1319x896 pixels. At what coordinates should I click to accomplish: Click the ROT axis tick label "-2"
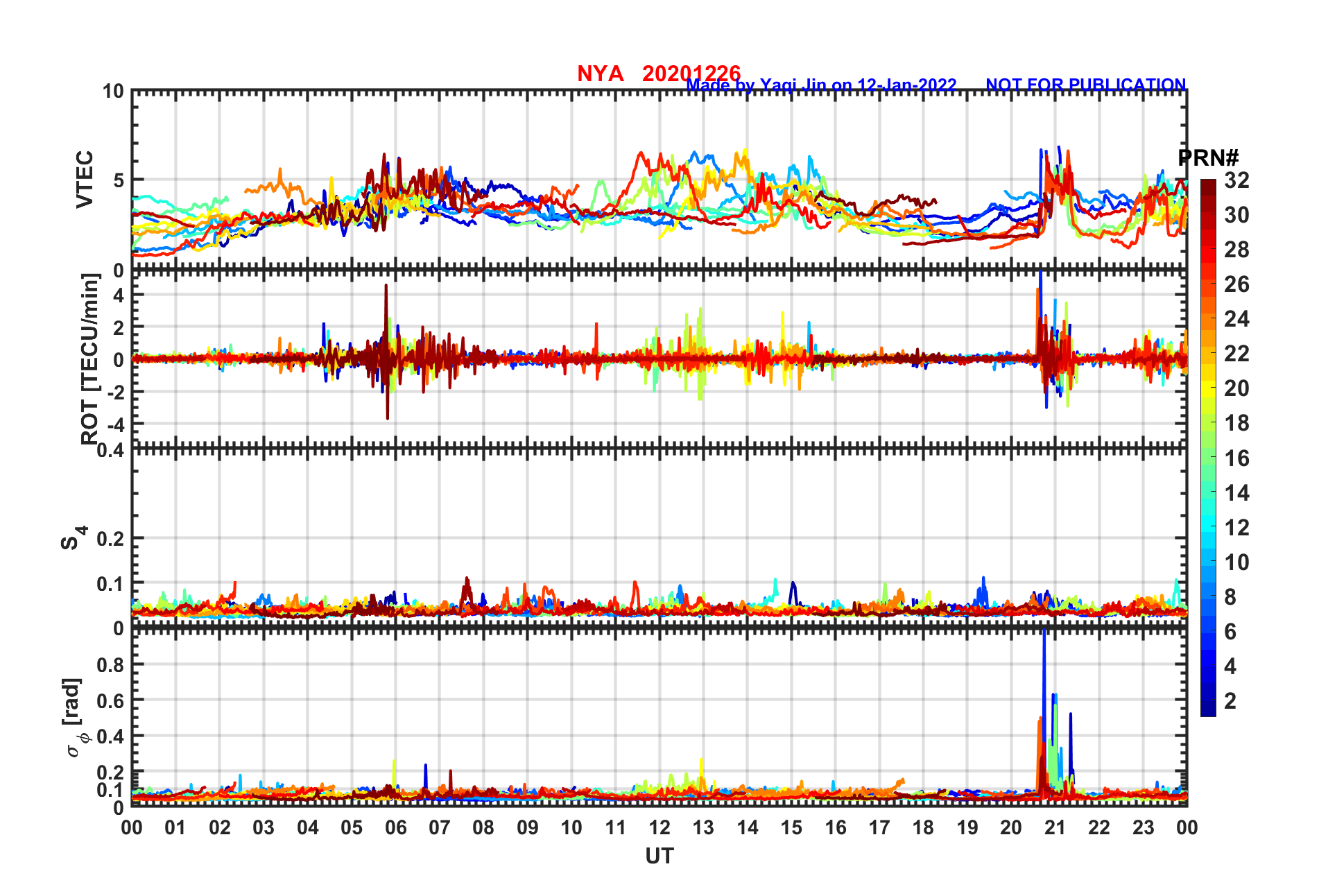coord(115,393)
